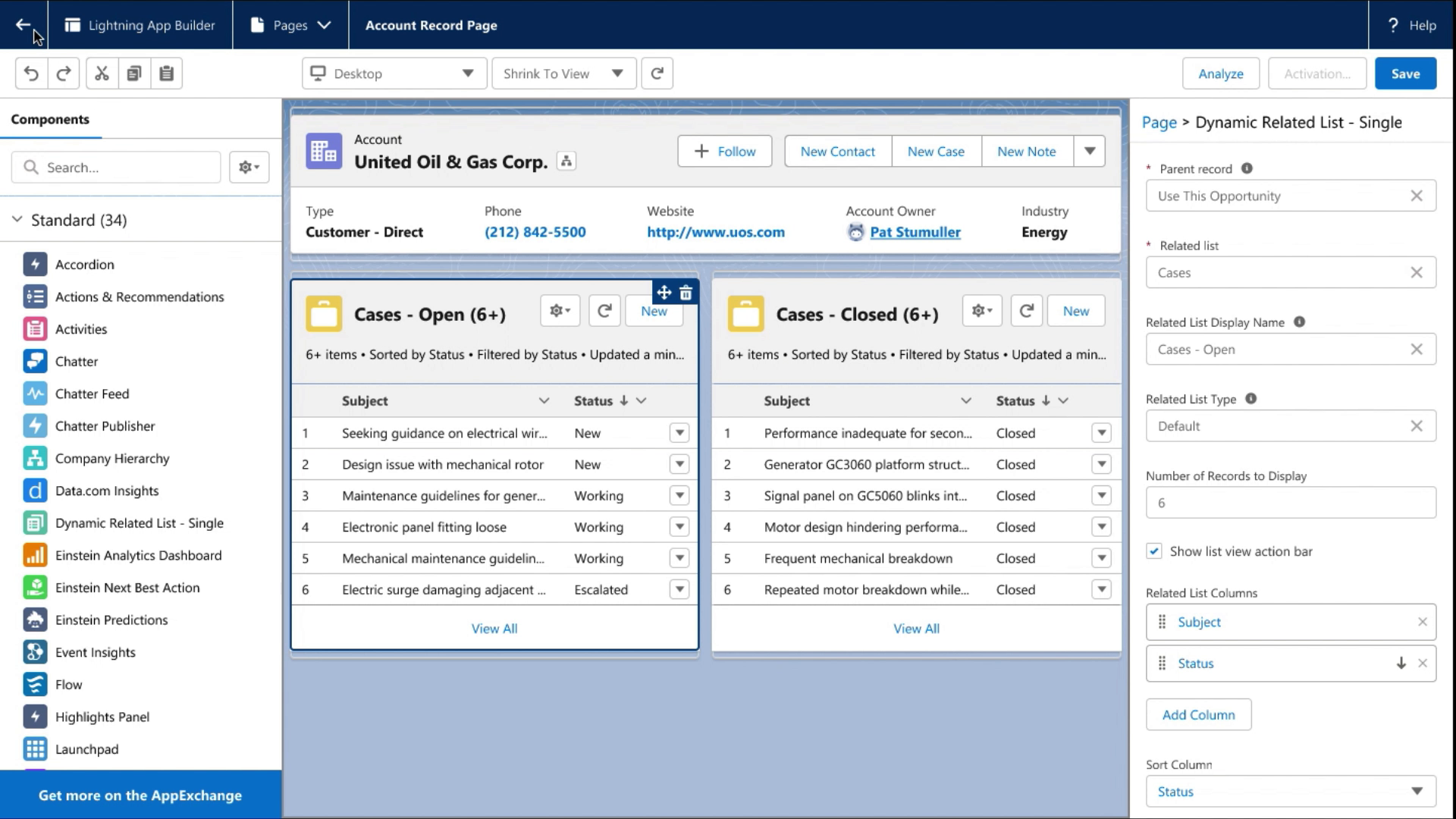This screenshot has height=819, width=1456.
Task: Open the Pages menu
Action: point(290,25)
